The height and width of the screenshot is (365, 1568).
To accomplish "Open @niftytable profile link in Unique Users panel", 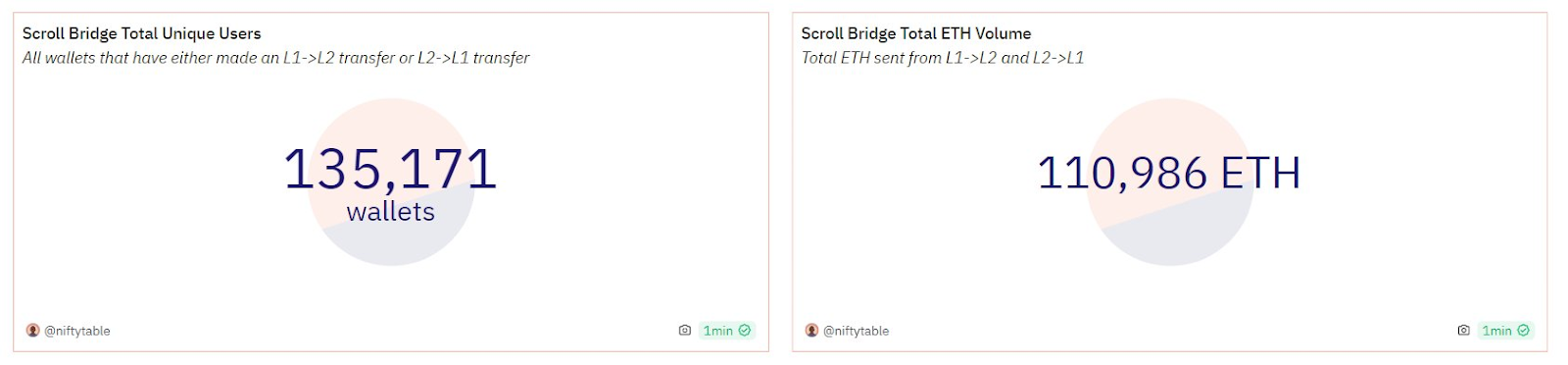I will pos(77,331).
